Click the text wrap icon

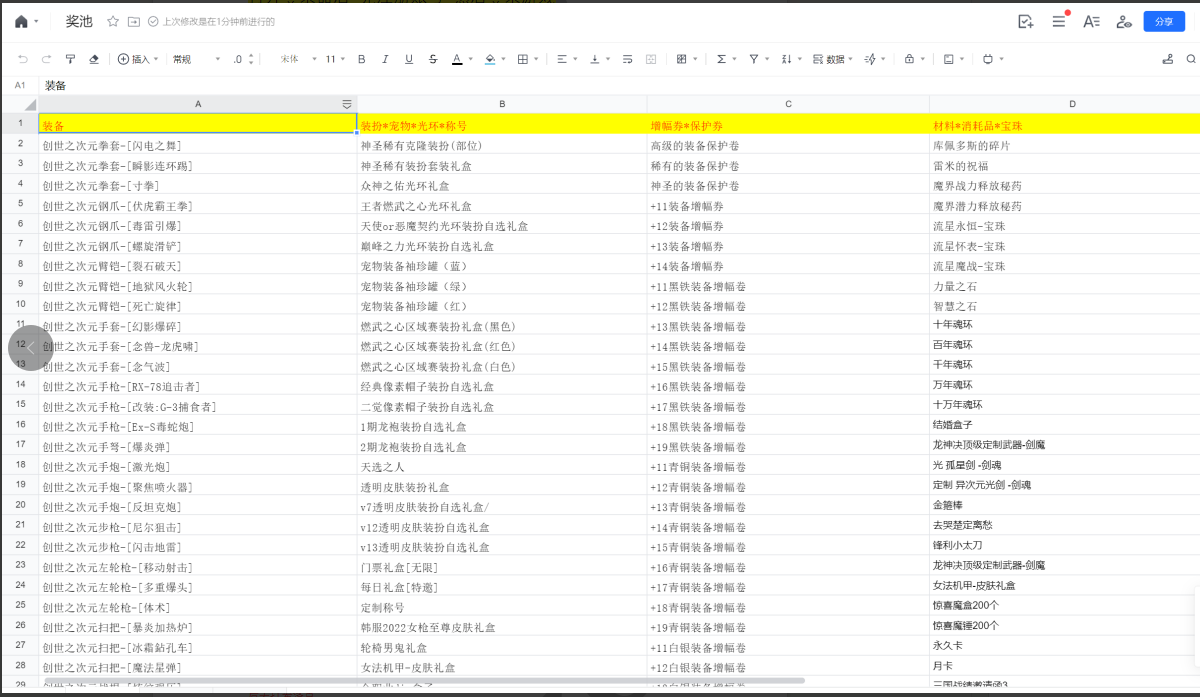[x=627, y=59]
